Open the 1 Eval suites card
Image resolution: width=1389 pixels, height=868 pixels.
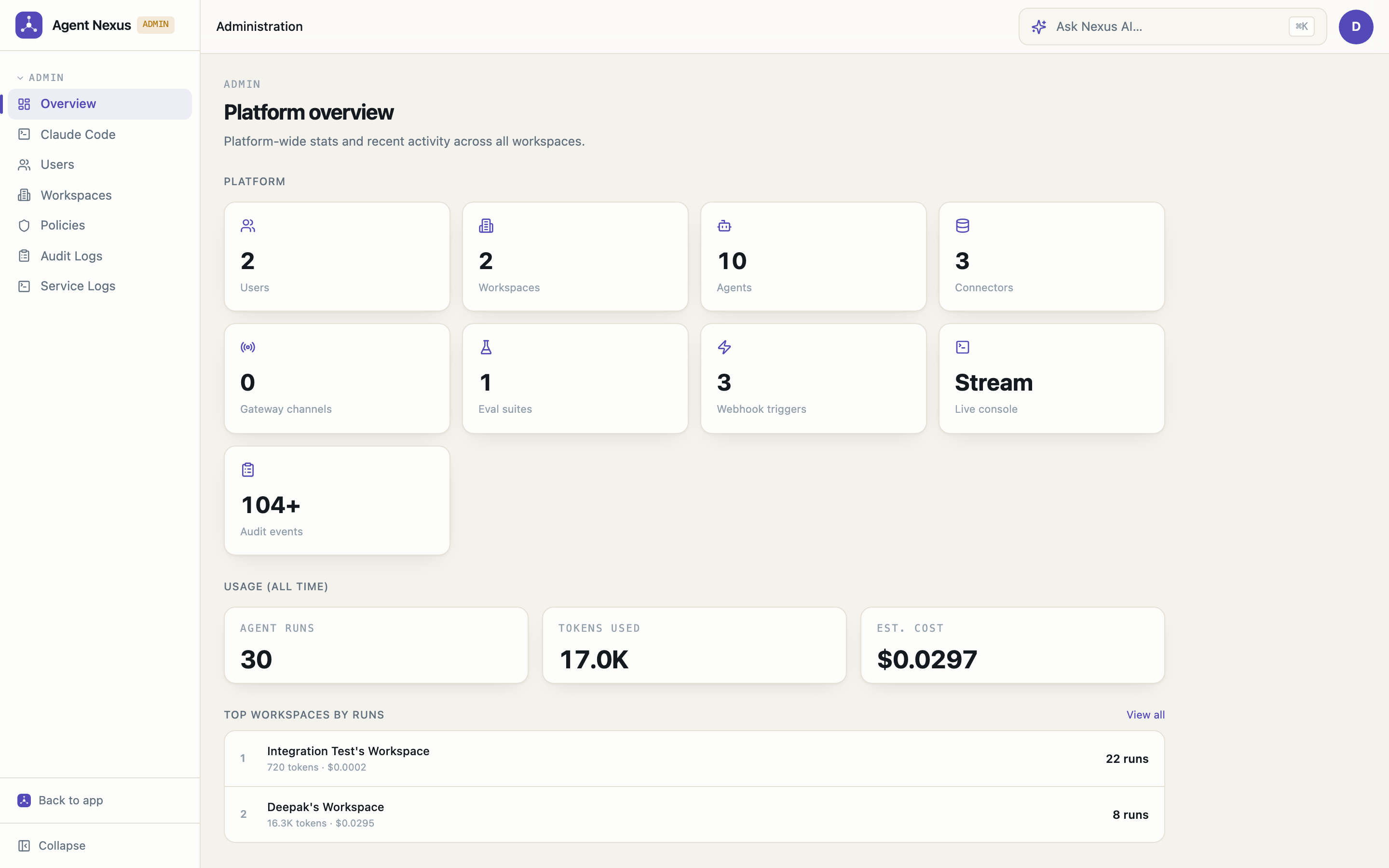tap(575, 379)
